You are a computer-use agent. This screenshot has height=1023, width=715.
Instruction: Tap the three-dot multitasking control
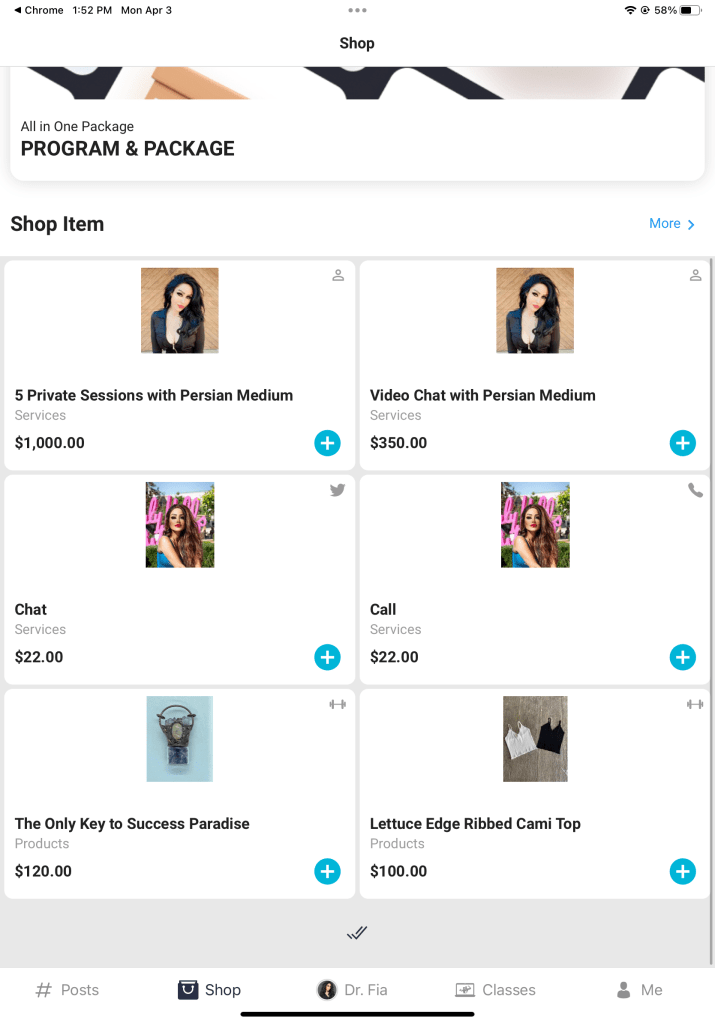(x=357, y=10)
